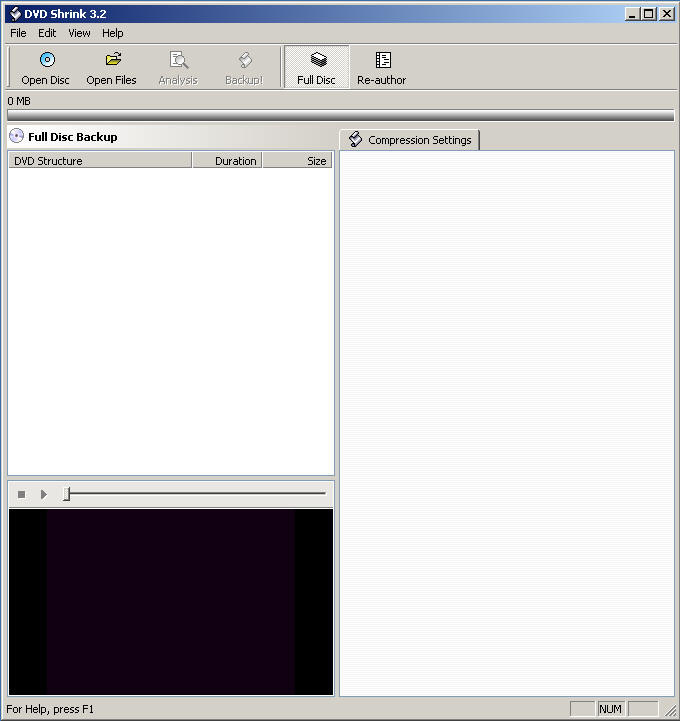Open the Edit menu
The width and height of the screenshot is (680, 721).
point(47,33)
